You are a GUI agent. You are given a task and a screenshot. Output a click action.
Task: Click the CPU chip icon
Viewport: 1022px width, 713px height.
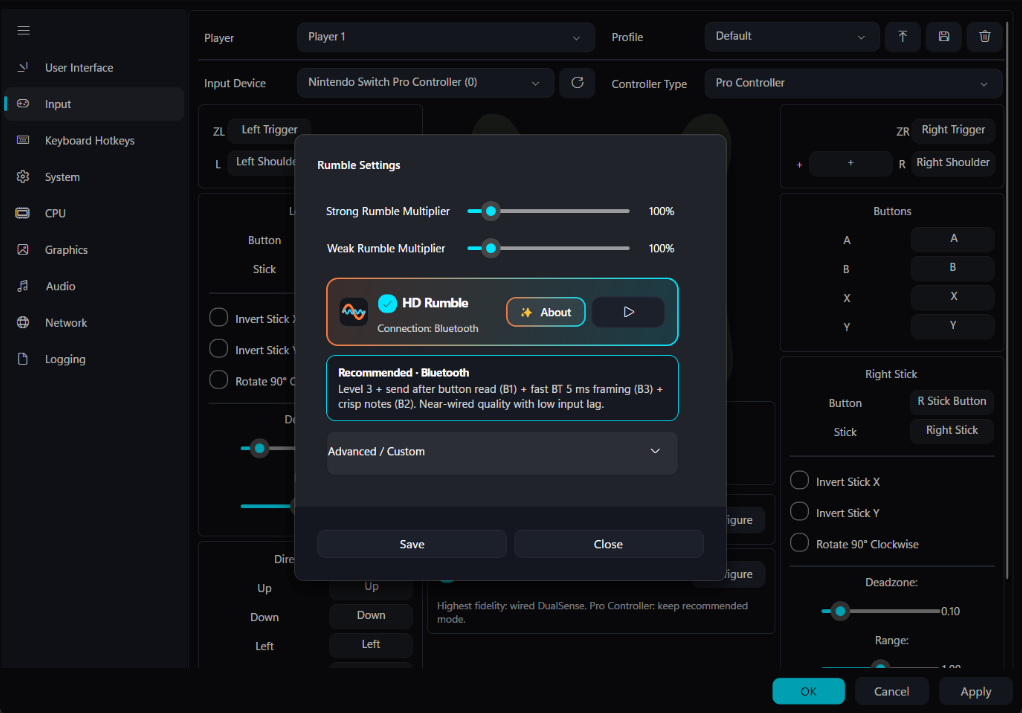[23, 213]
